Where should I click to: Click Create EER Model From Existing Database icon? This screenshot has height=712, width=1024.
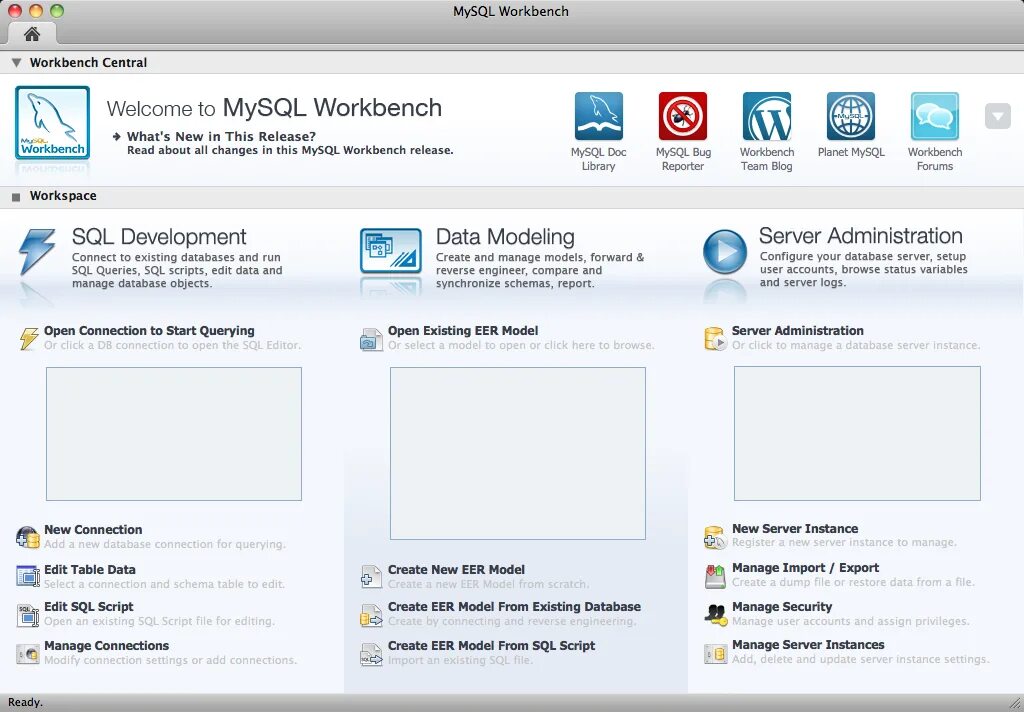pos(371,615)
